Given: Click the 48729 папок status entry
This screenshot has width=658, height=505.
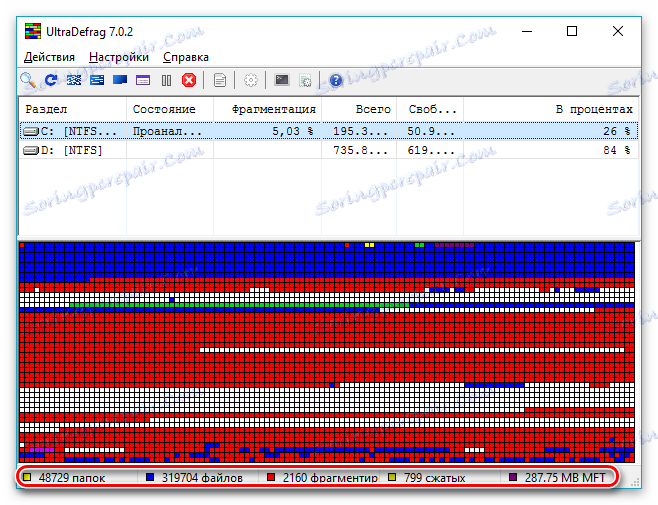Looking at the screenshot, I should click(x=72, y=478).
